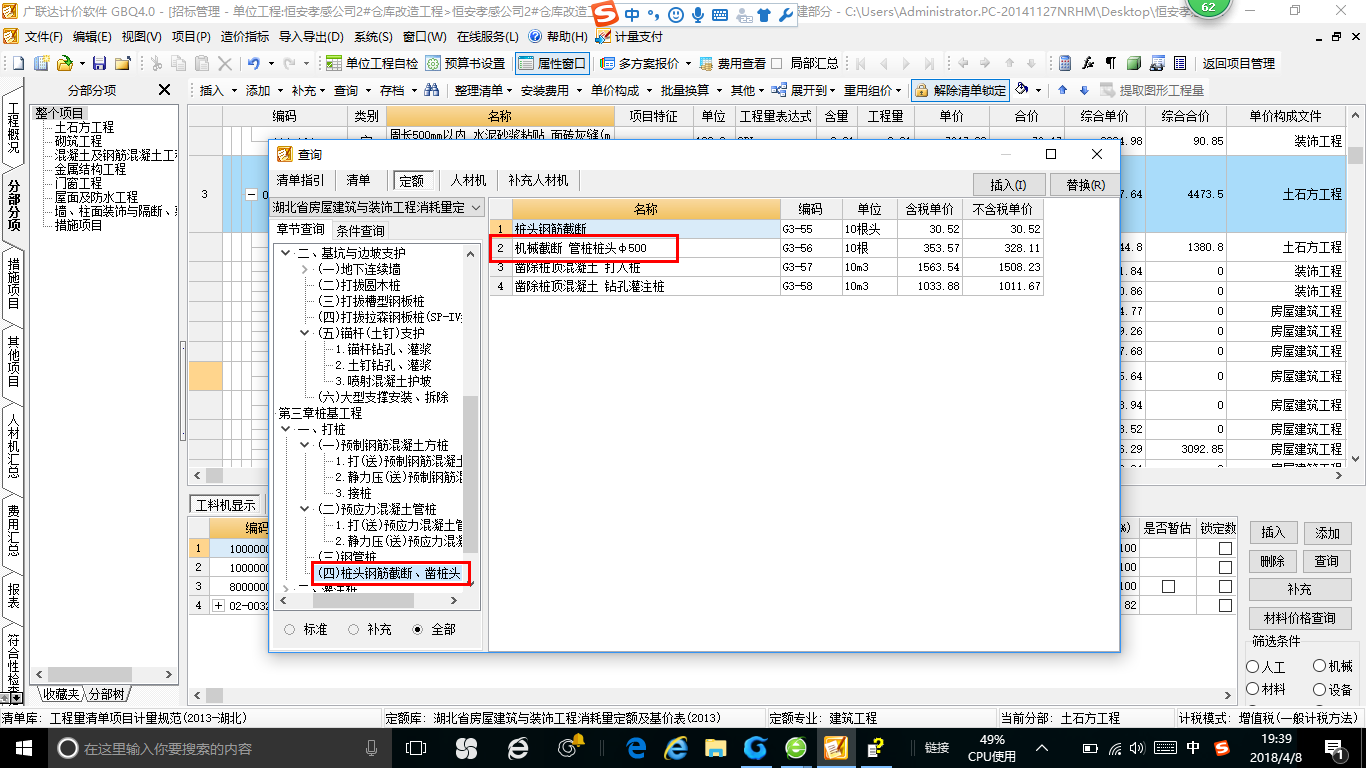
Task: Click the blue move-down arrow icon
Action: click(x=1084, y=90)
